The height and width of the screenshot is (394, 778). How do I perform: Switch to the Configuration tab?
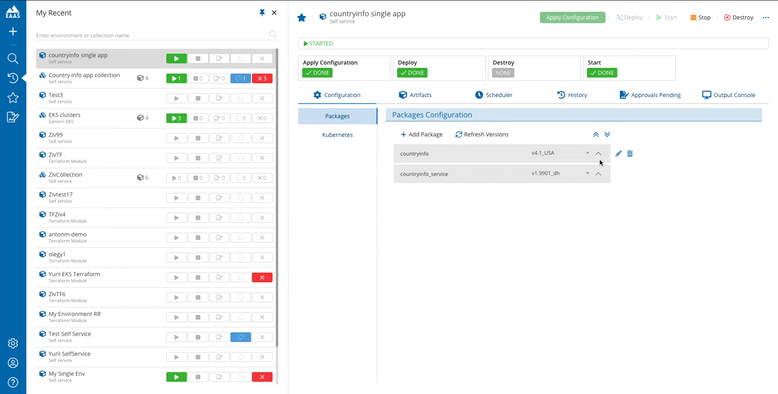(x=337, y=95)
